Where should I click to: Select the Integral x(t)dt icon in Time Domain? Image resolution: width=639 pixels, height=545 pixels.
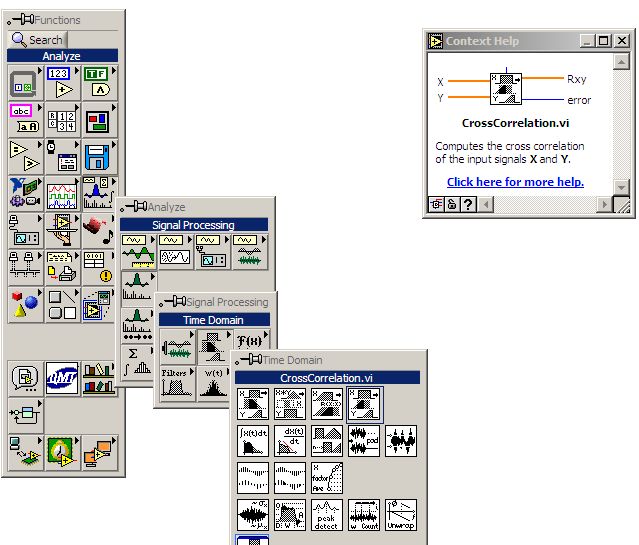pyautogui.click(x=253, y=441)
